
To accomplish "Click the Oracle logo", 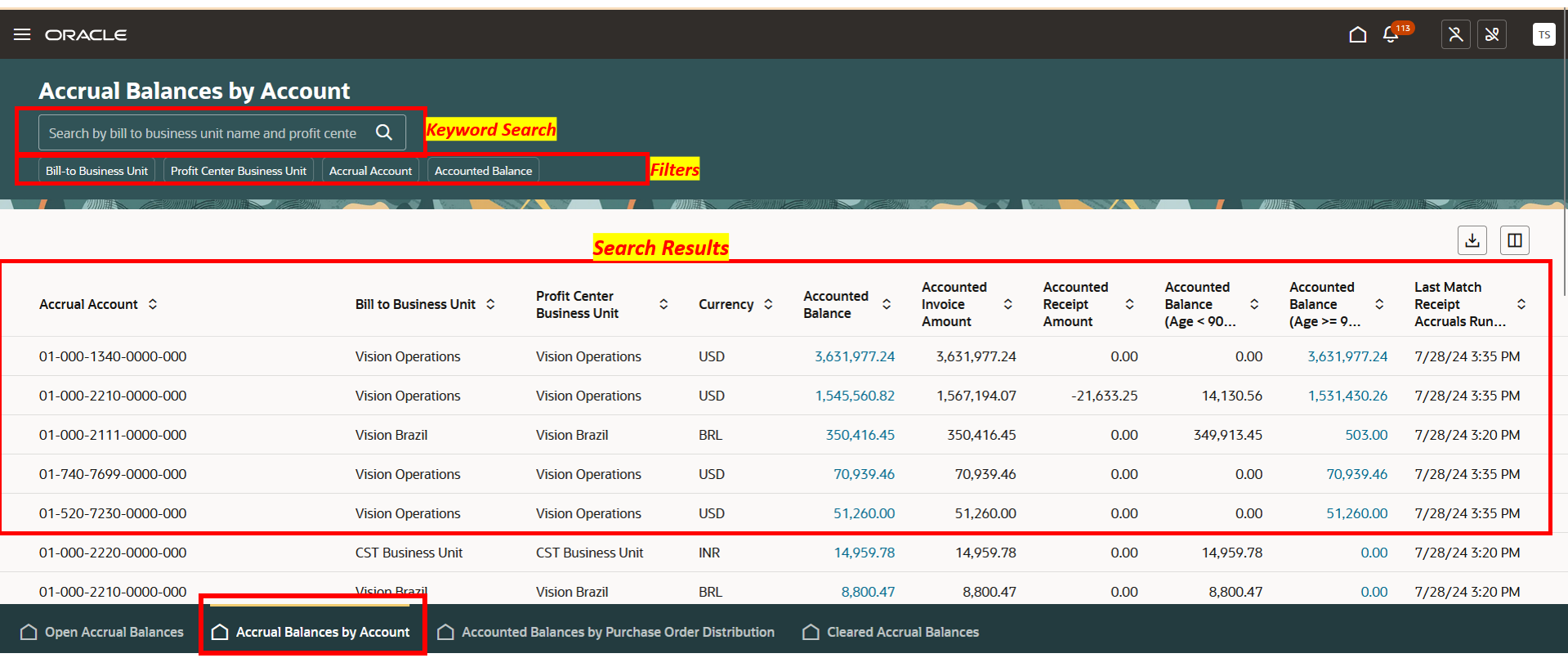I will [86, 35].
